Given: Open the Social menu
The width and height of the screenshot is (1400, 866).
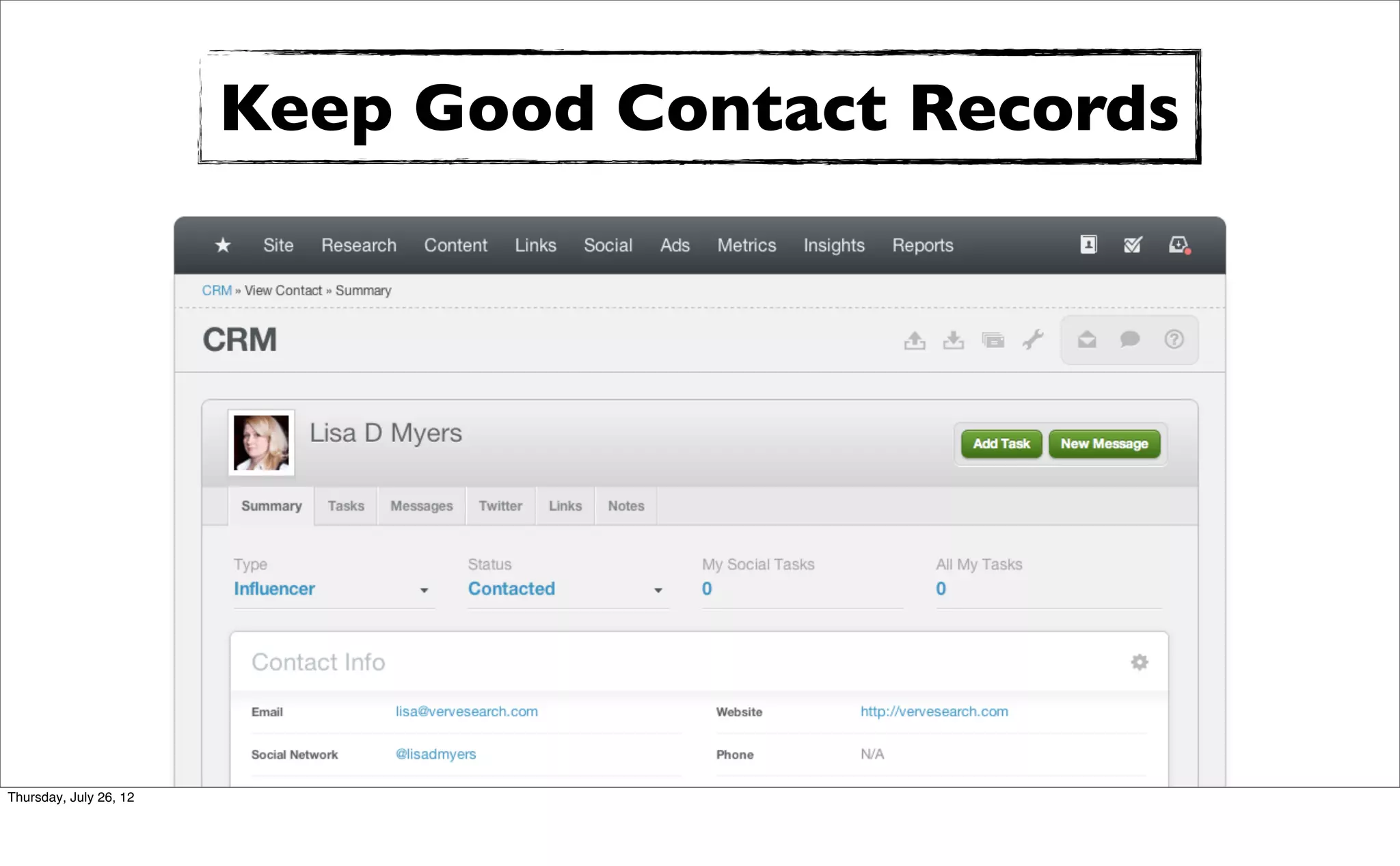Looking at the screenshot, I should [608, 245].
